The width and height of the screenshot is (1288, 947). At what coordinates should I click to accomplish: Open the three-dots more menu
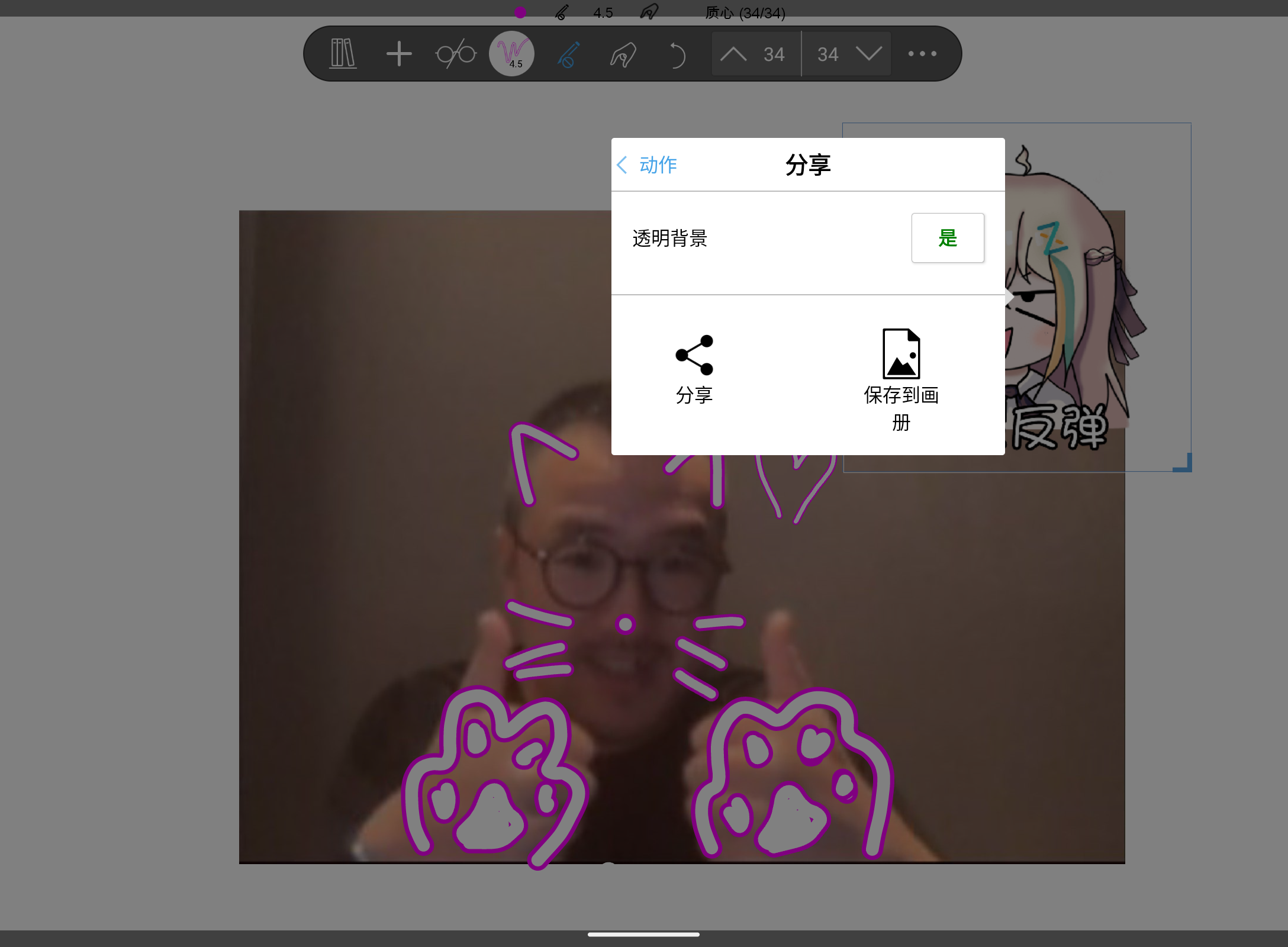(922, 54)
